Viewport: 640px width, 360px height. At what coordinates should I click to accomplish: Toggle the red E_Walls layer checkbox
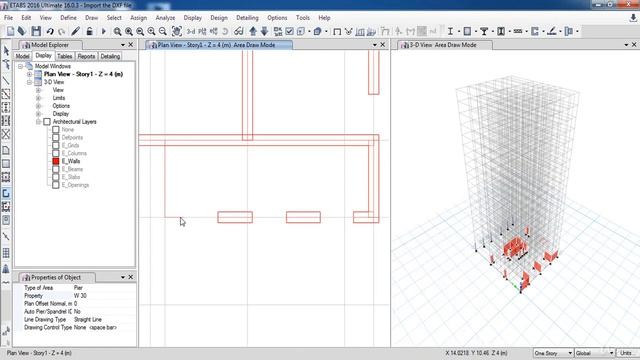[56, 161]
